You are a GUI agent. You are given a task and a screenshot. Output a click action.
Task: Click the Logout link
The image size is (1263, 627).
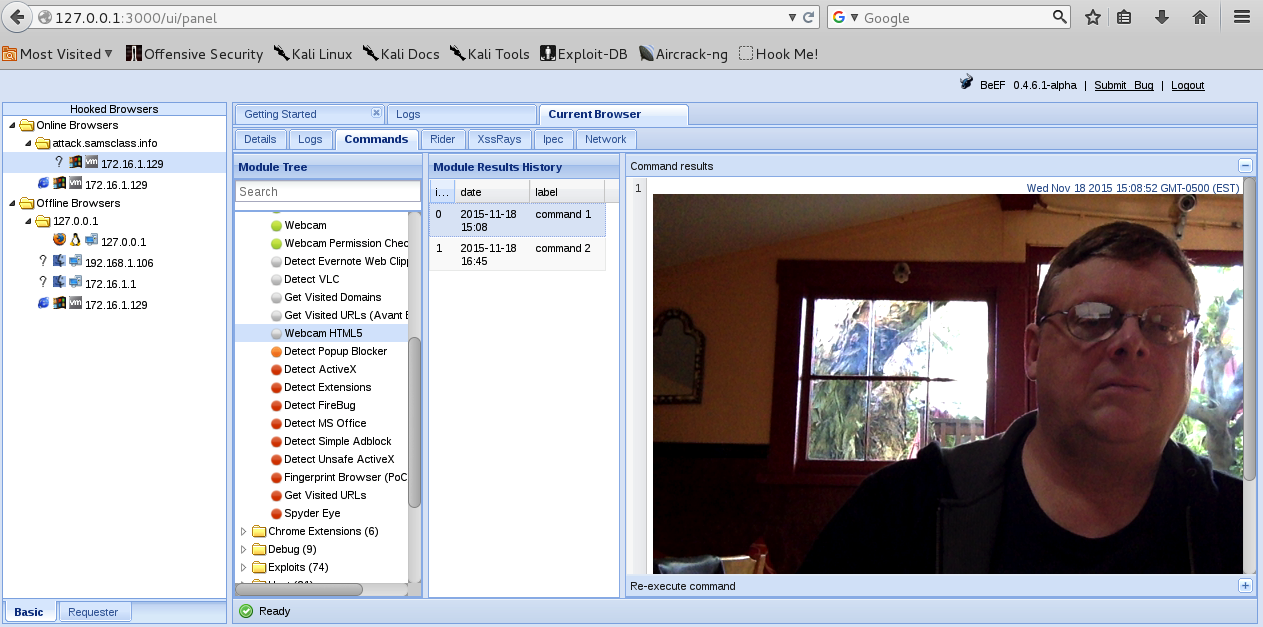(x=1187, y=85)
